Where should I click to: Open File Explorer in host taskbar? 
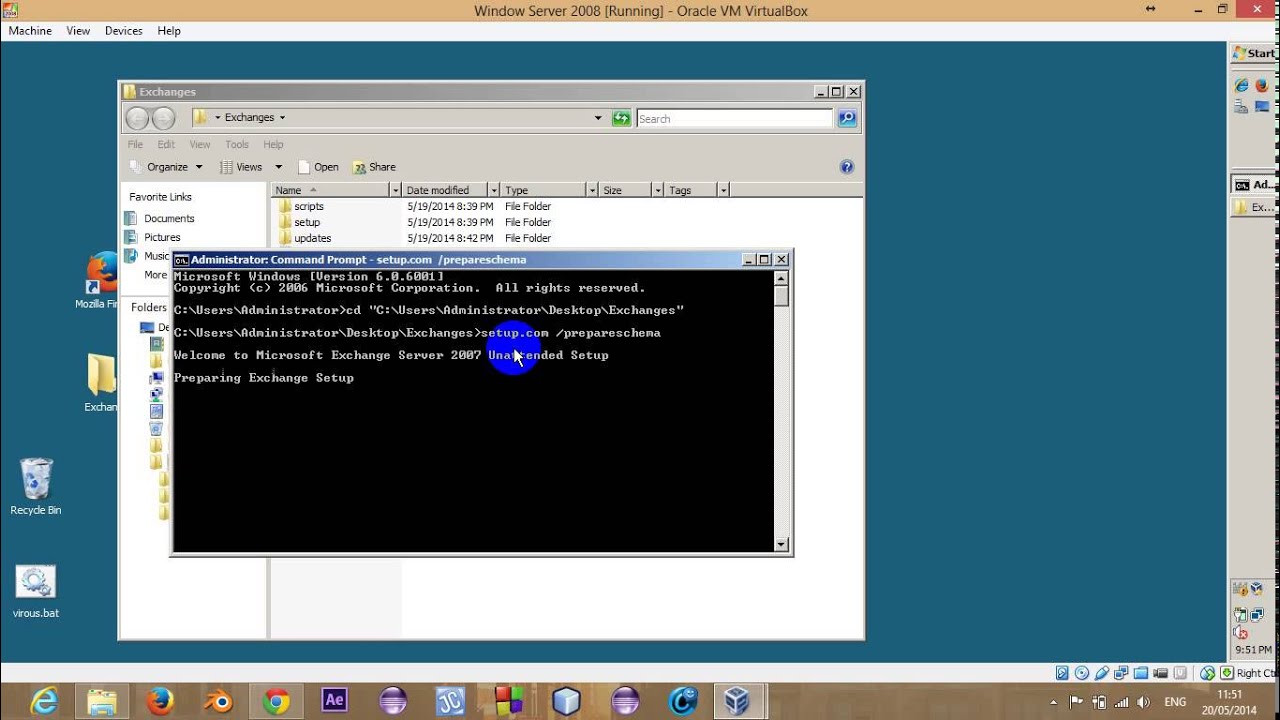point(102,701)
